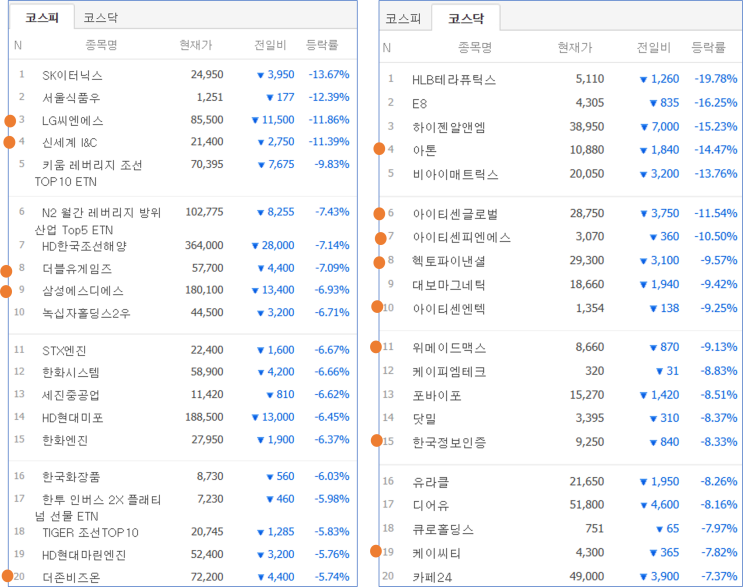Open stock 신세계 I&C
Screen dimensions: 743x587
70,142
